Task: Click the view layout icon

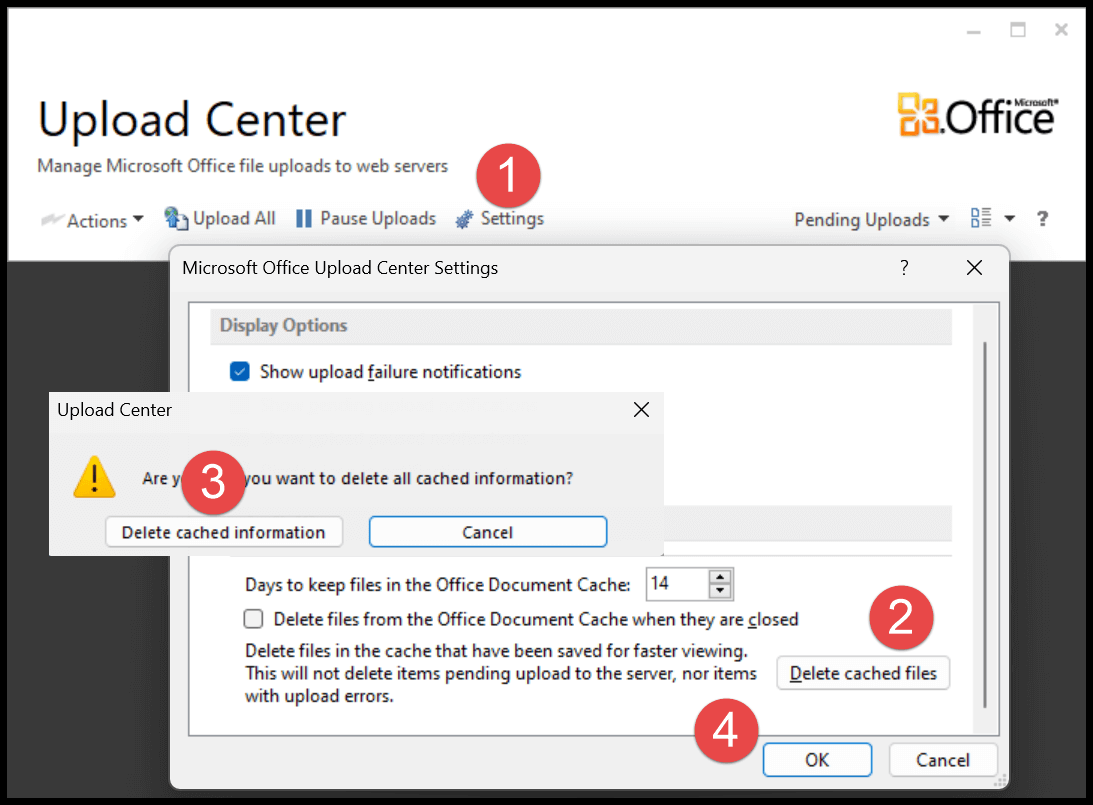Action: click(x=981, y=218)
